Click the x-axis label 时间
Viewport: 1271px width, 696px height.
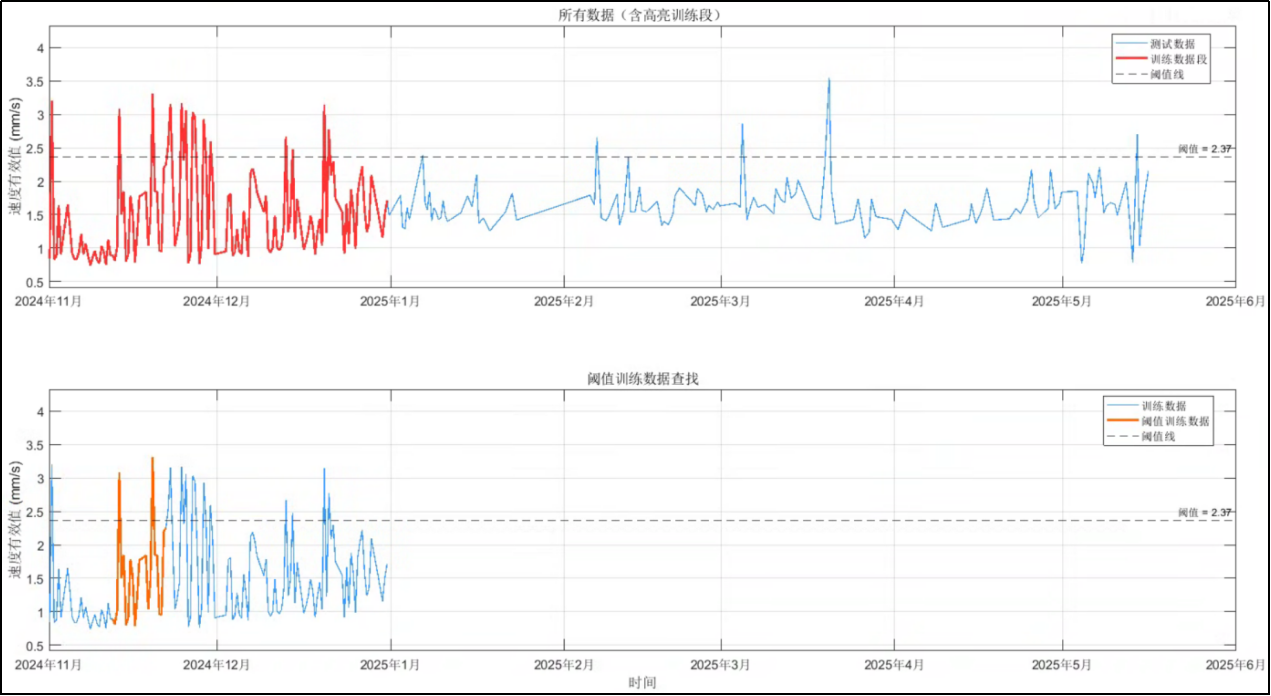click(x=642, y=682)
